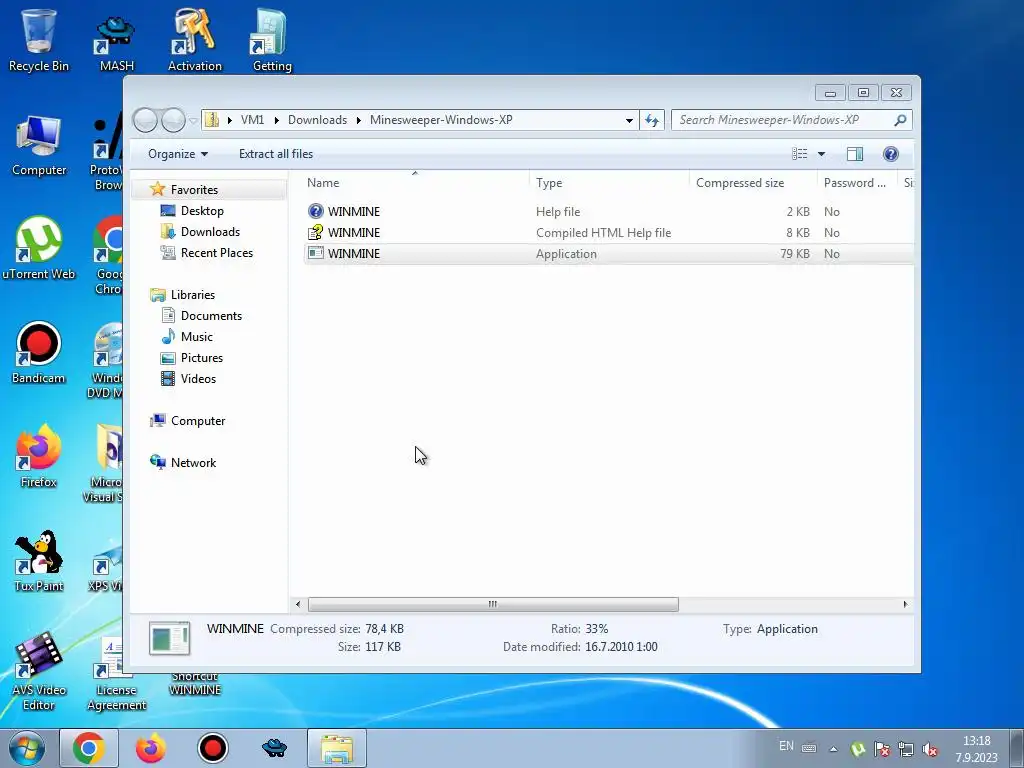
Task: Click the volume muted tray icon
Action: click(x=930, y=749)
